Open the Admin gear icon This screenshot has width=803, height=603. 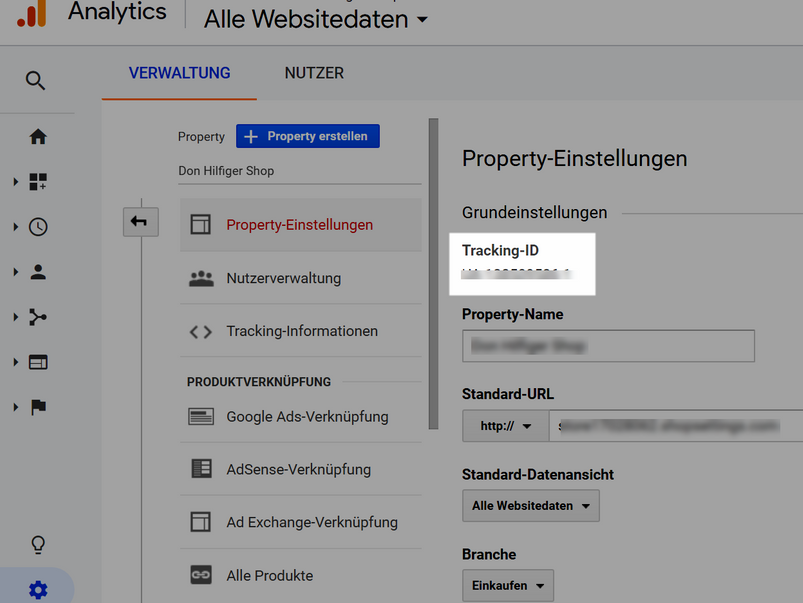pyautogui.click(x=38, y=590)
